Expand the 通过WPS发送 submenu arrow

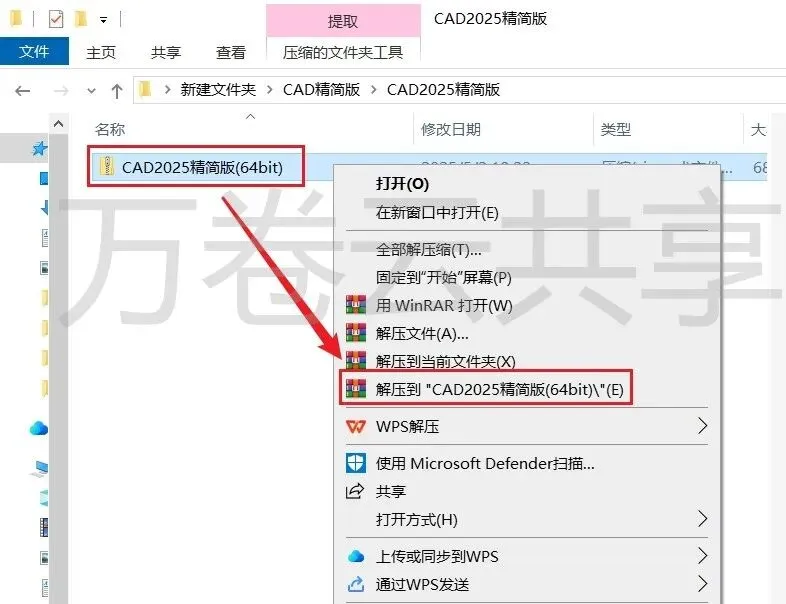[x=702, y=583]
